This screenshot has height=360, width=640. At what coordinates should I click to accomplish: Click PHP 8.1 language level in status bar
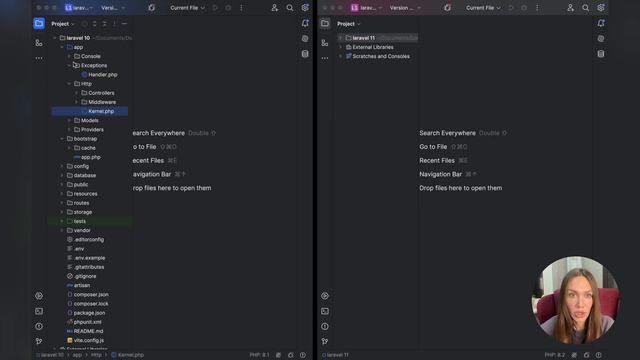pyautogui.click(x=259, y=355)
